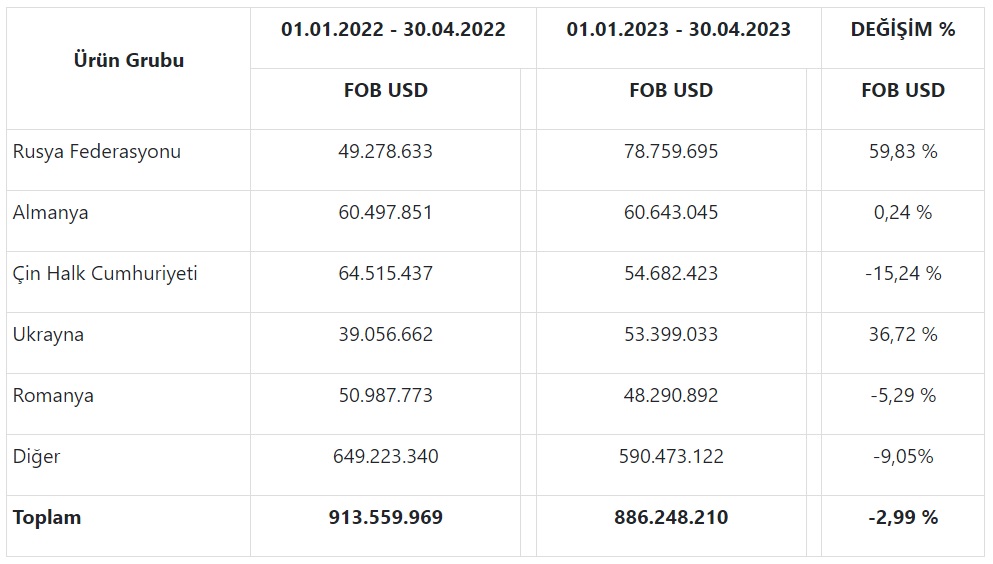This screenshot has height=564, width=993.
Task: Select the total 913.559.969 cell
Action: click(385, 517)
